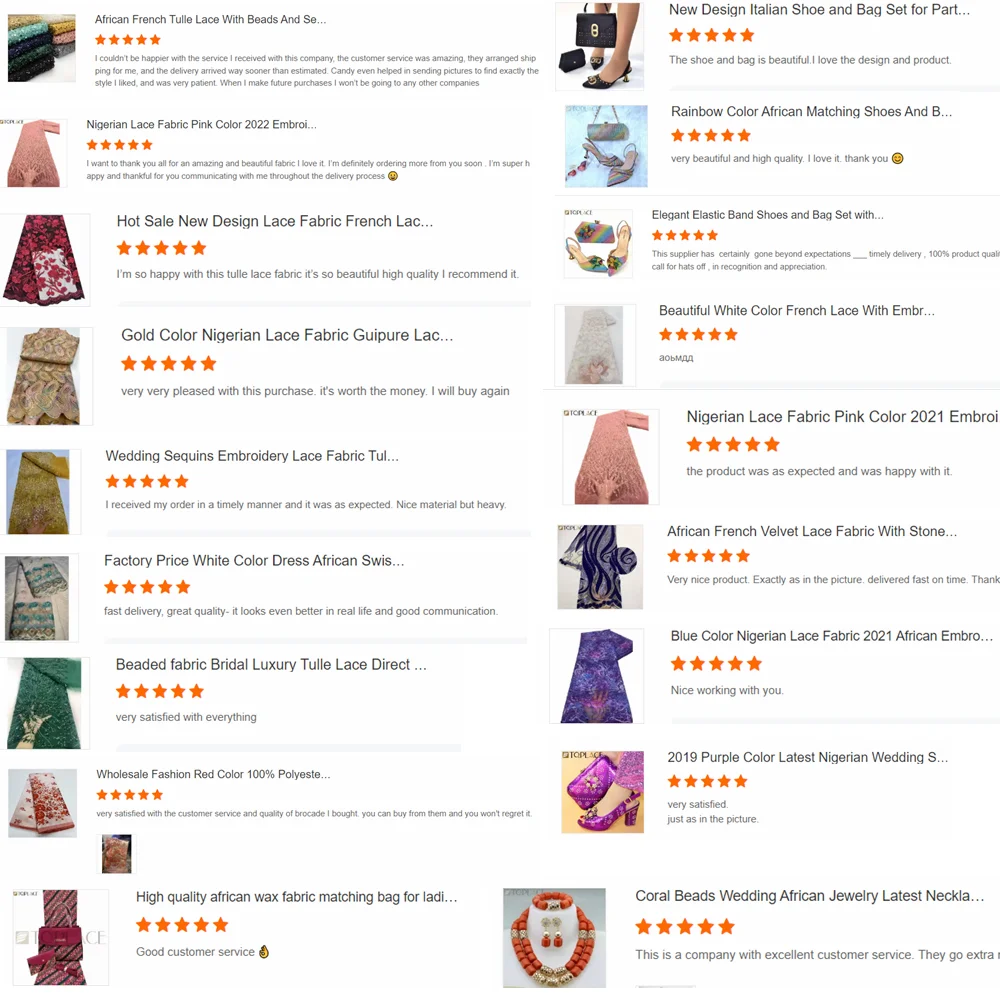Select the Blue Color Nigerian Lace Fabric 2021 title
Viewport: 1000px width, 1000px height.
click(832, 636)
